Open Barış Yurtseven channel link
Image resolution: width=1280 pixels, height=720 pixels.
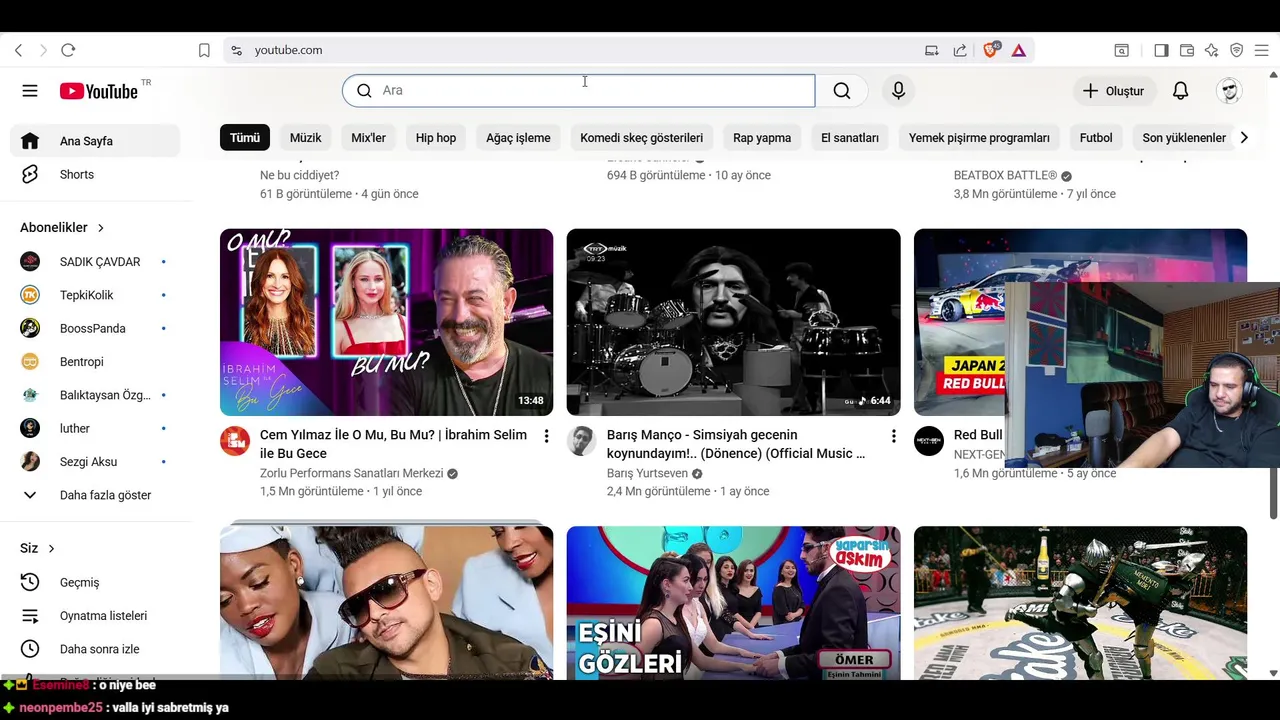point(647,473)
